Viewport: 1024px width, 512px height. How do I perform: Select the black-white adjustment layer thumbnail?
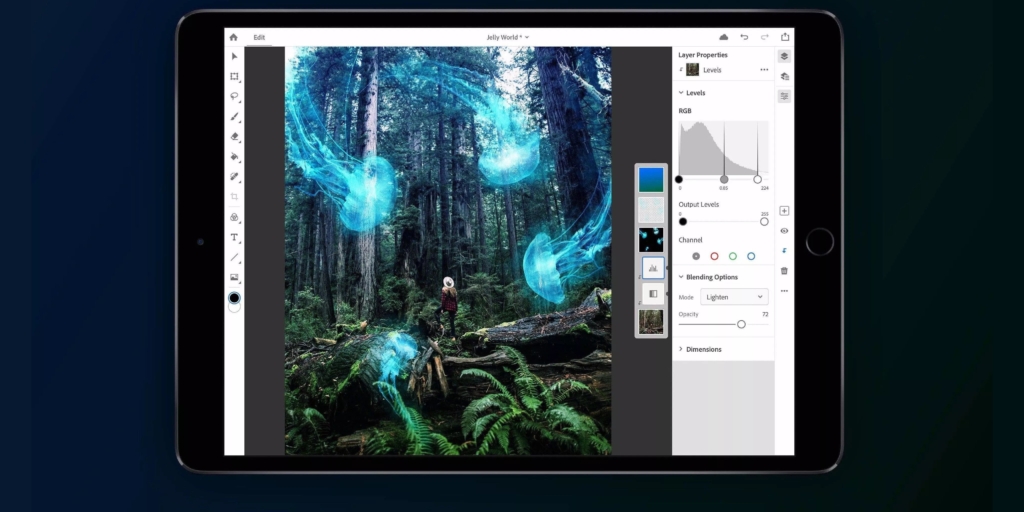pos(653,294)
